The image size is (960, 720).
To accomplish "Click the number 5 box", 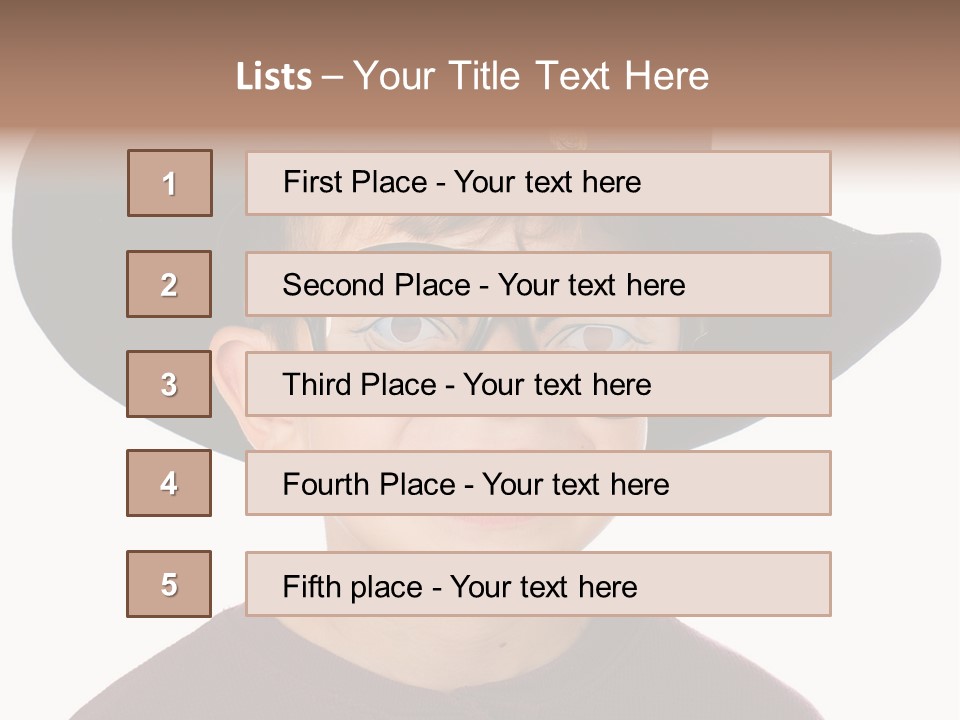I will (x=169, y=584).
